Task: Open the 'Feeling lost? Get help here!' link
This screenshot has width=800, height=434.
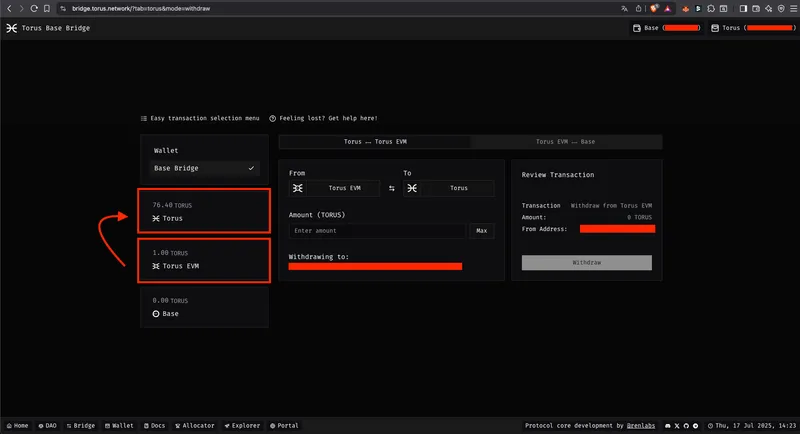Action: [323, 118]
